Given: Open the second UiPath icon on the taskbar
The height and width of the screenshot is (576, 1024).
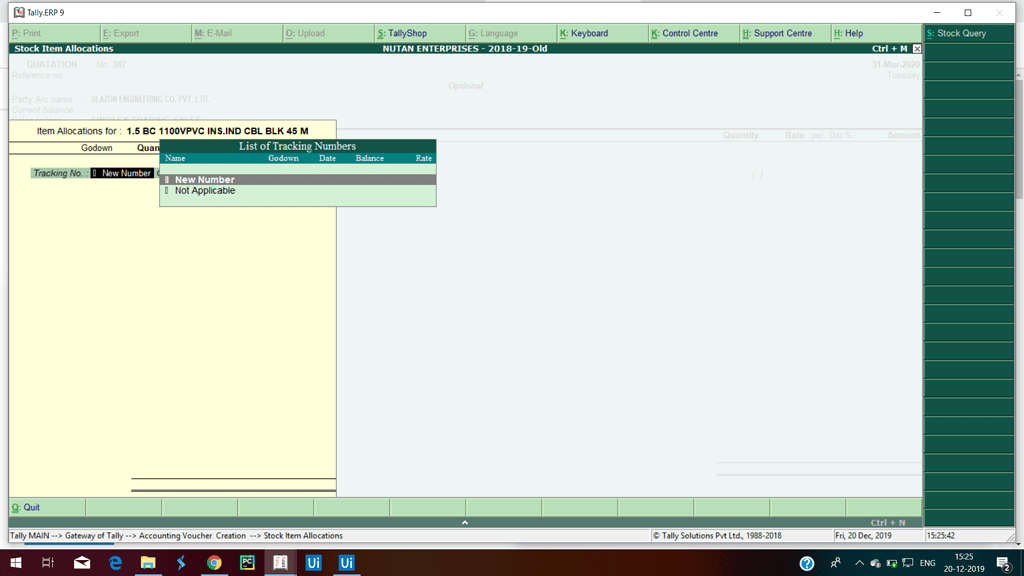Looking at the screenshot, I should click(x=347, y=562).
